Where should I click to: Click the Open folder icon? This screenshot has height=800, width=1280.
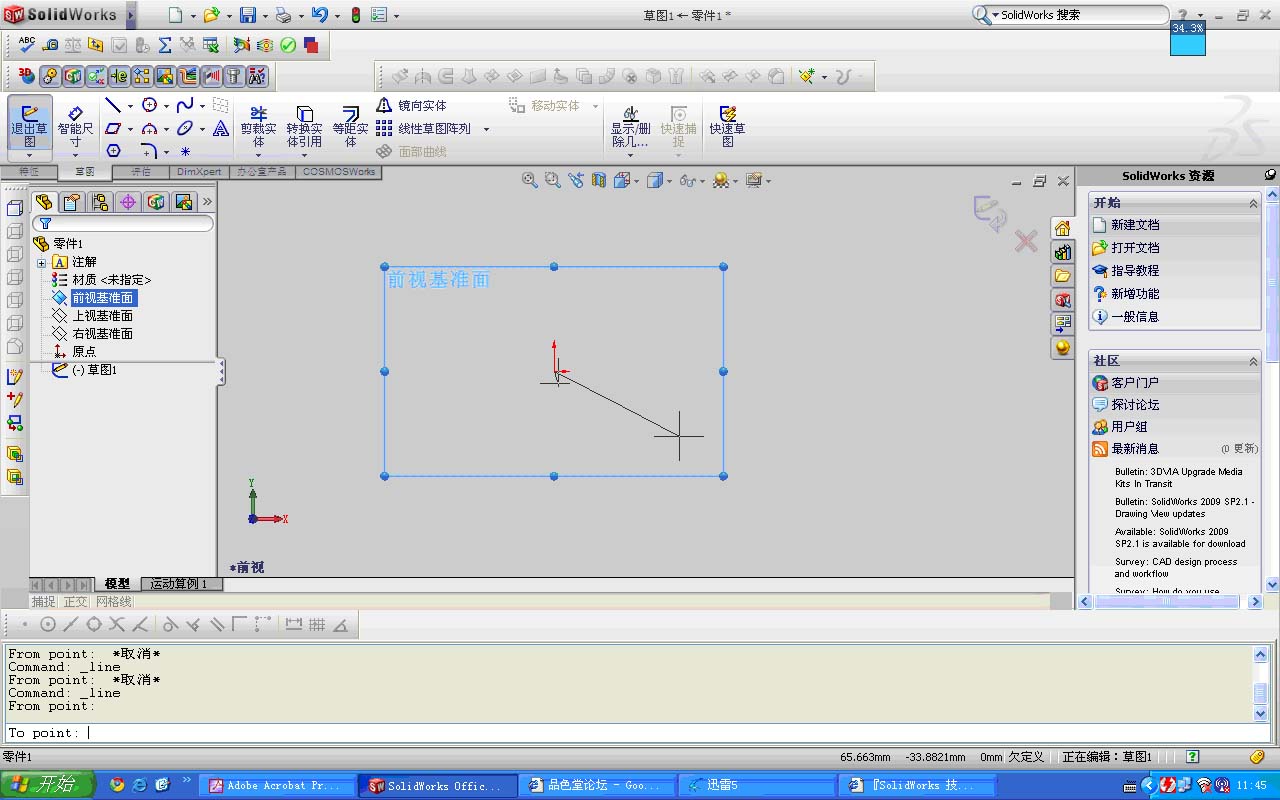(x=210, y=15)
